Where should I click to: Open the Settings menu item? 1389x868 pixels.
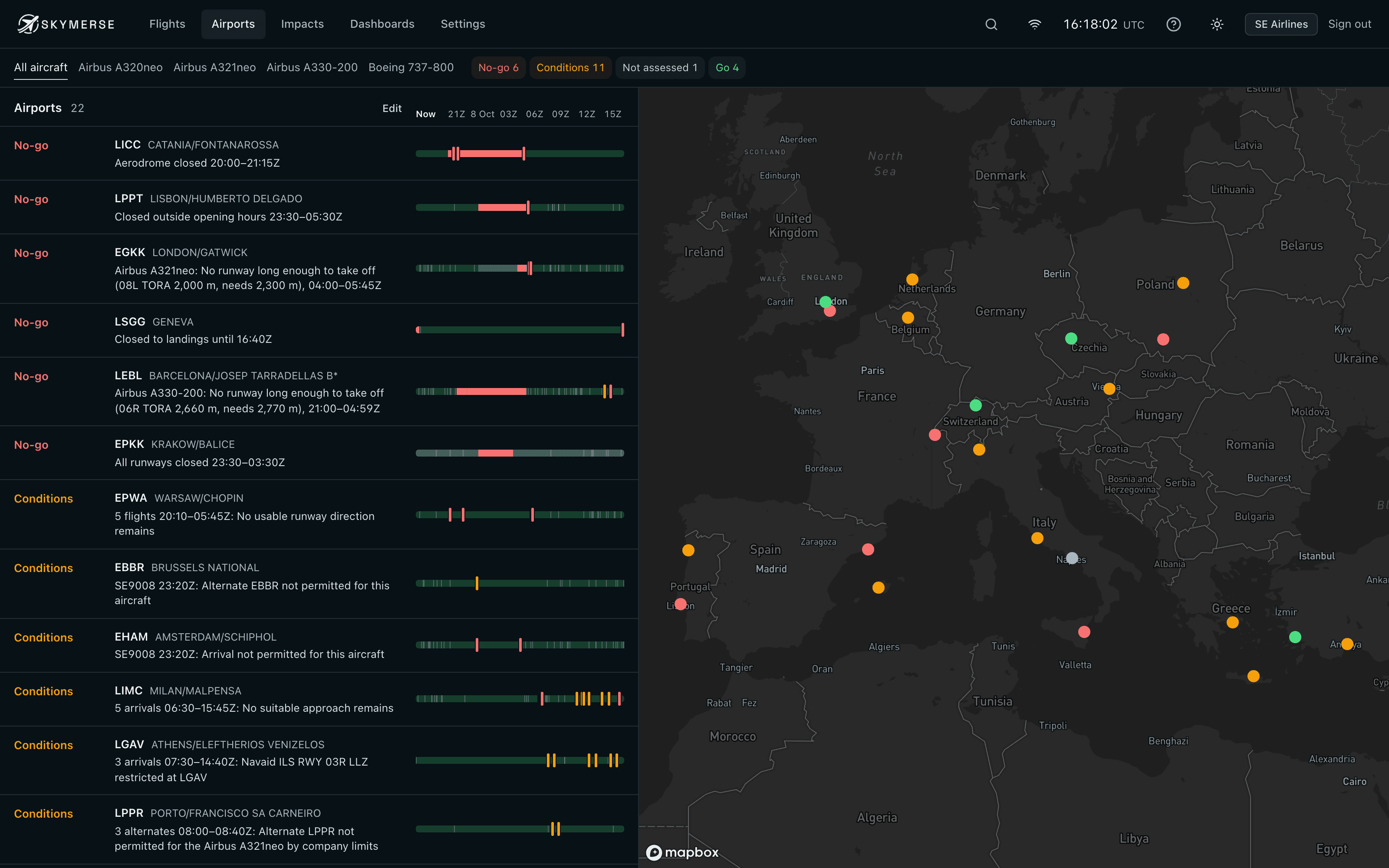[x=463, y=24]
